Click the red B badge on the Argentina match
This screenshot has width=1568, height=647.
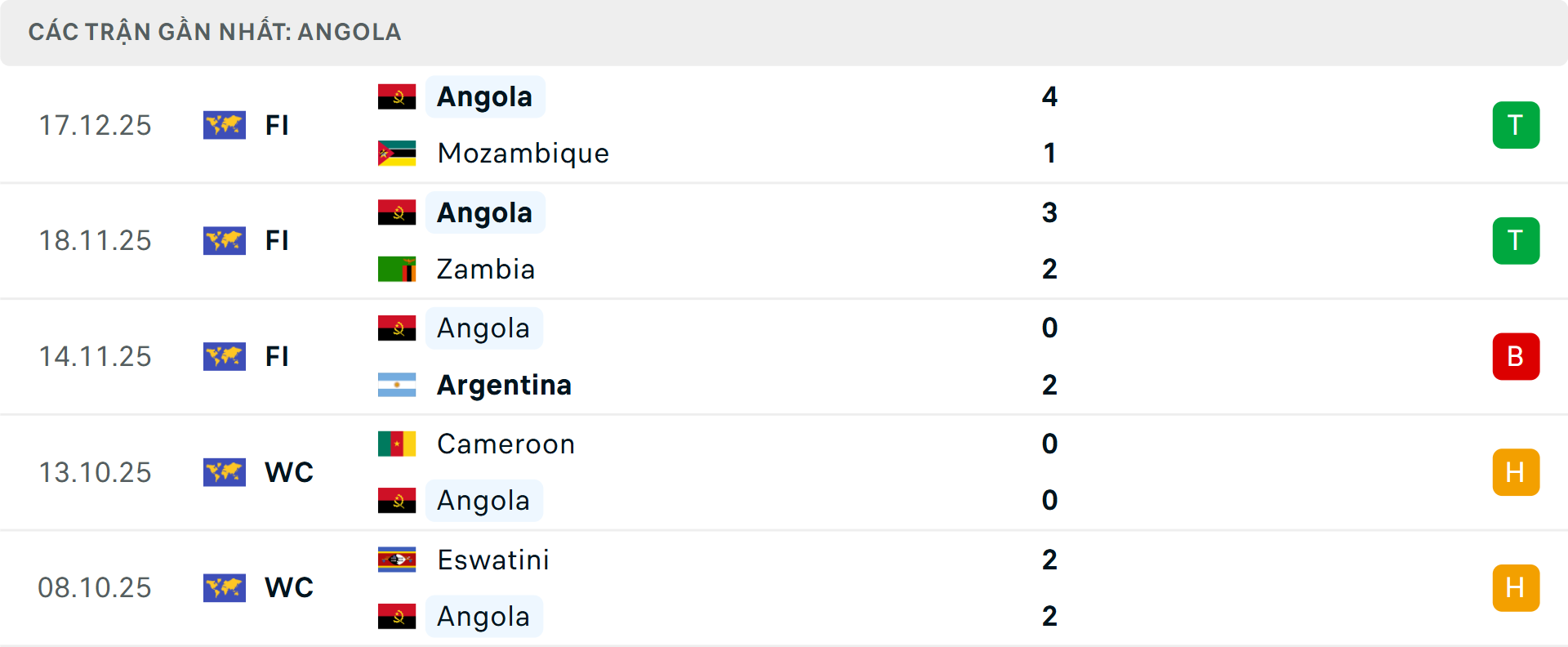[1516, 356]
